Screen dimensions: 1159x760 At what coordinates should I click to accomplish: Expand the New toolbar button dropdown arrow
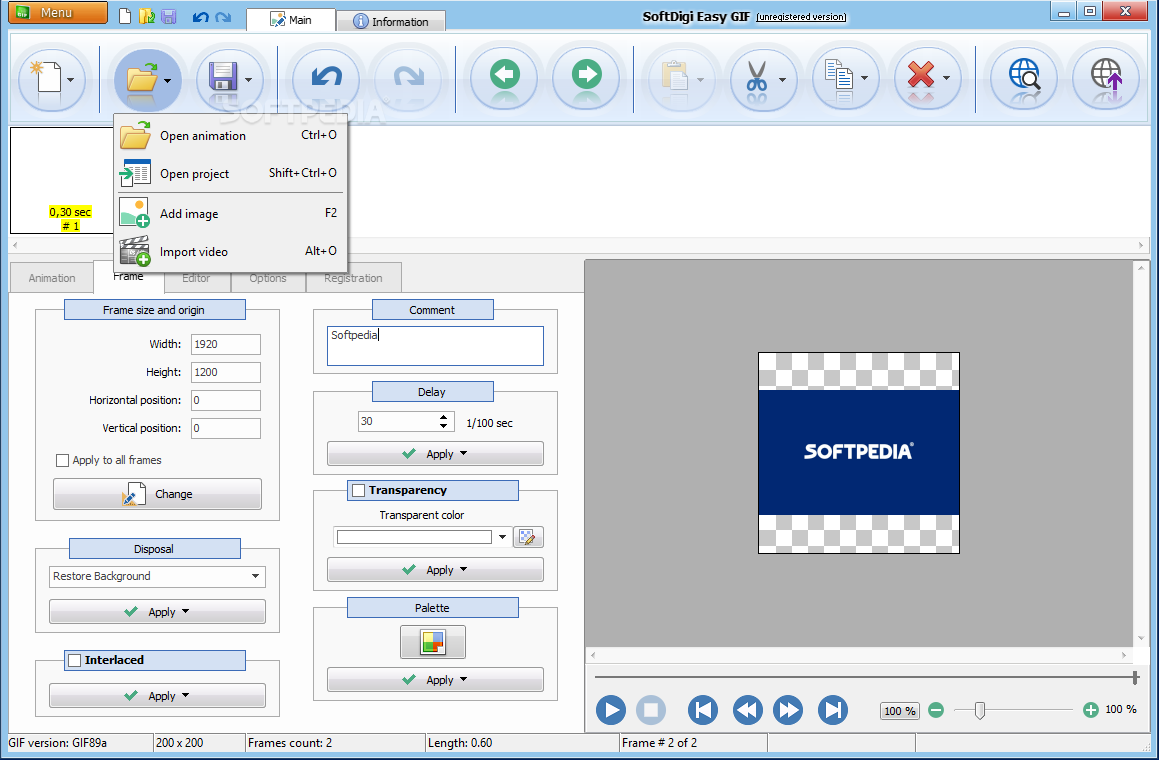tap(70, 80)
